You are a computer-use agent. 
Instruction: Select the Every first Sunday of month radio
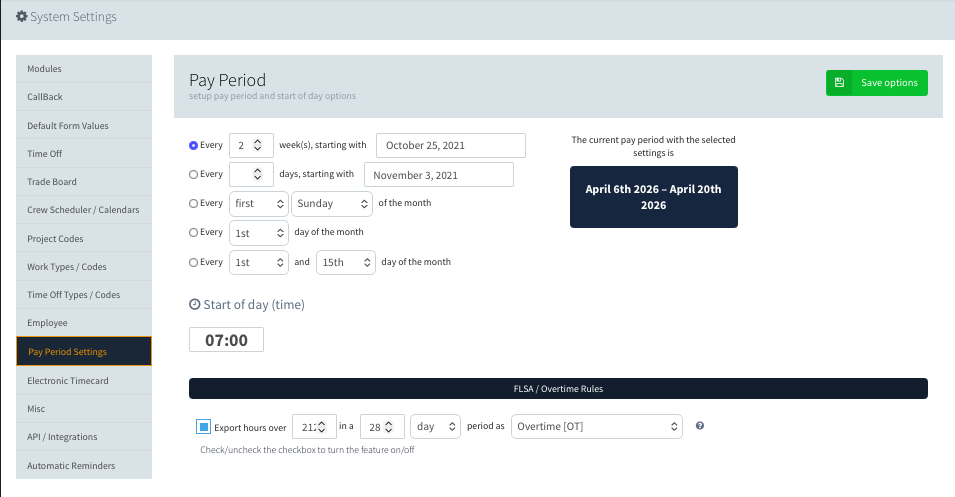click(x=193, y=203)
